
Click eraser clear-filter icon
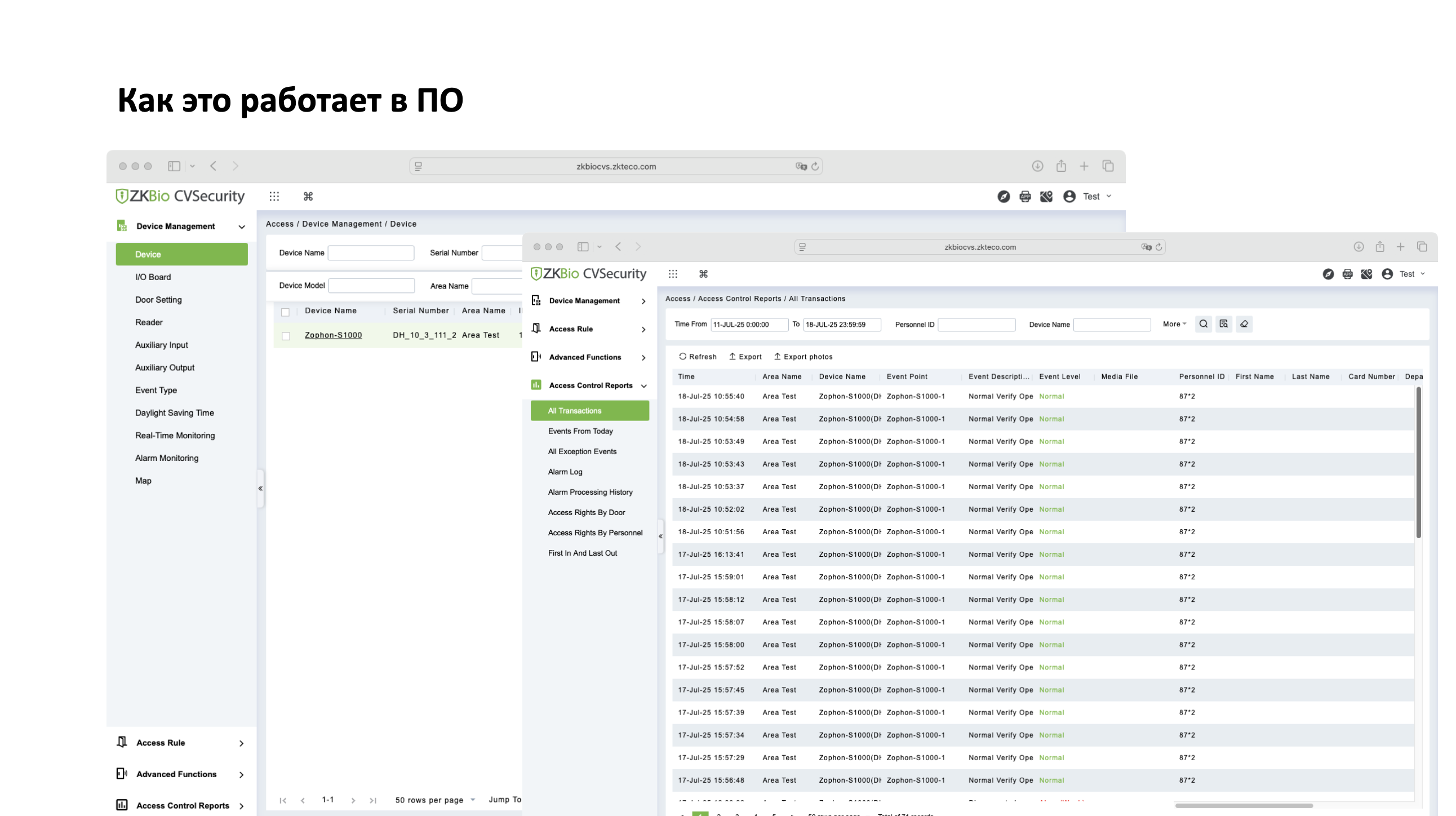(1244, 324)
